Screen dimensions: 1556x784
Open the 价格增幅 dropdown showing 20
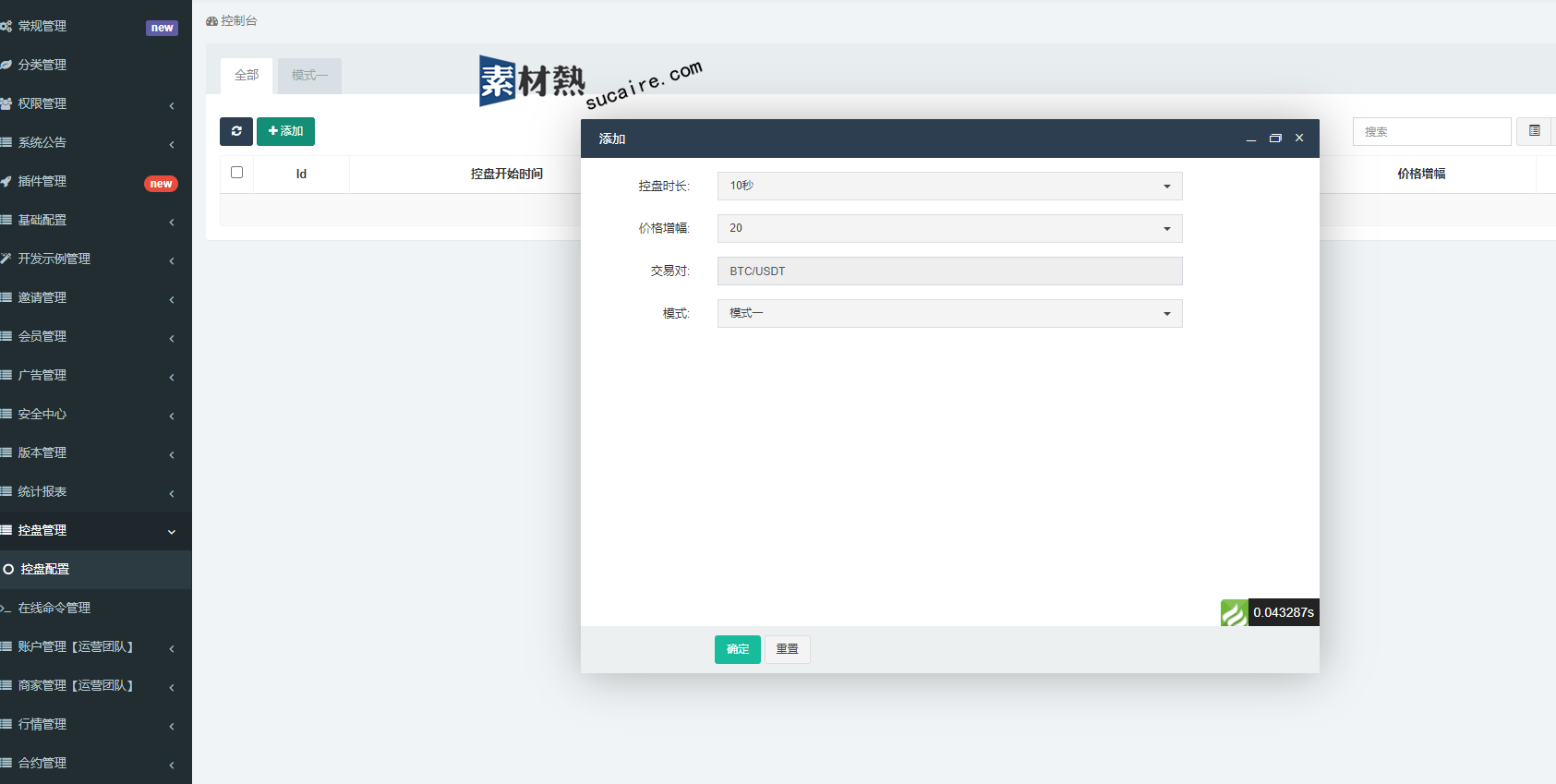(x=949, y=228)
